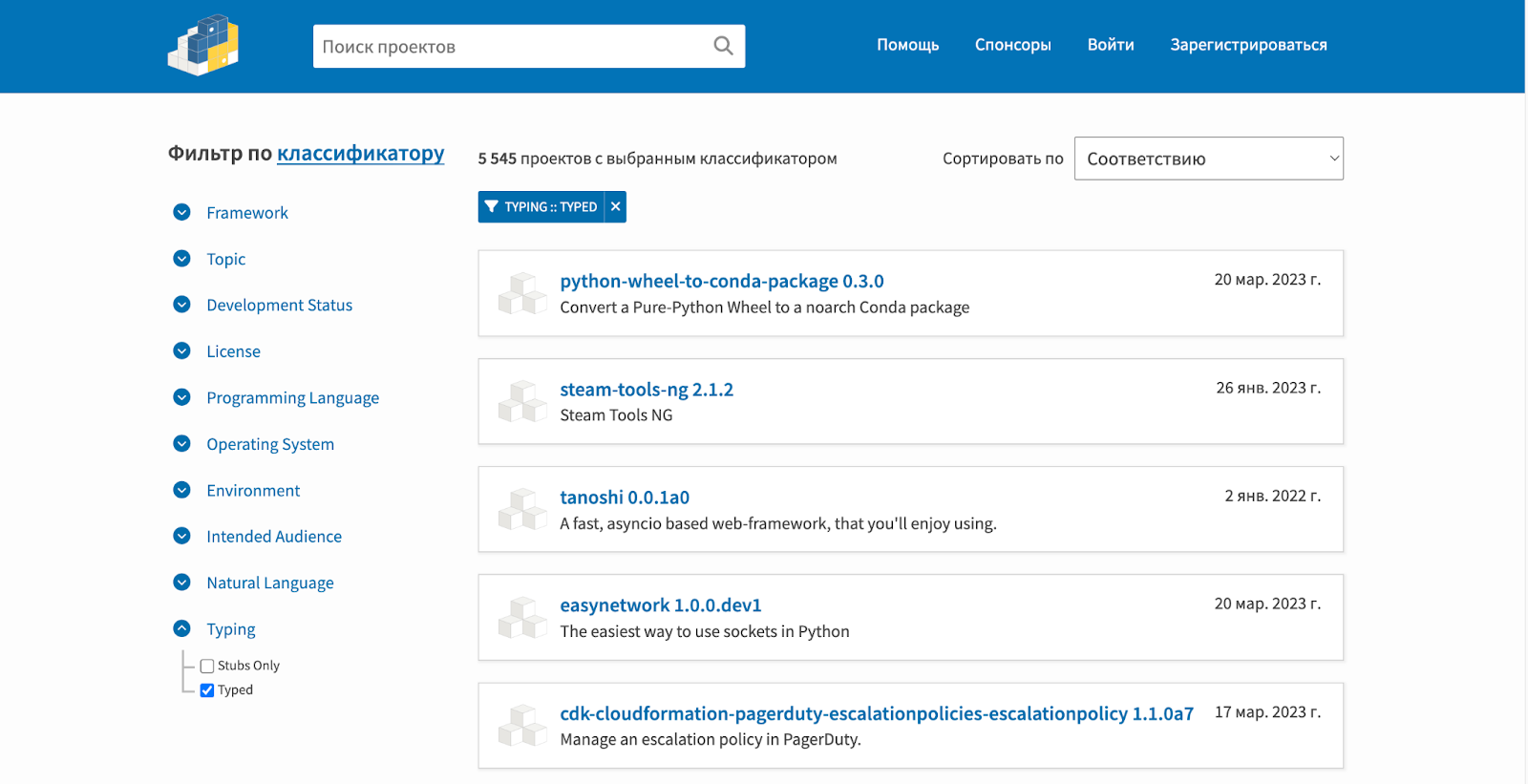
Task: Collapse the Typing classifier chevron
Action: (181, 628)
